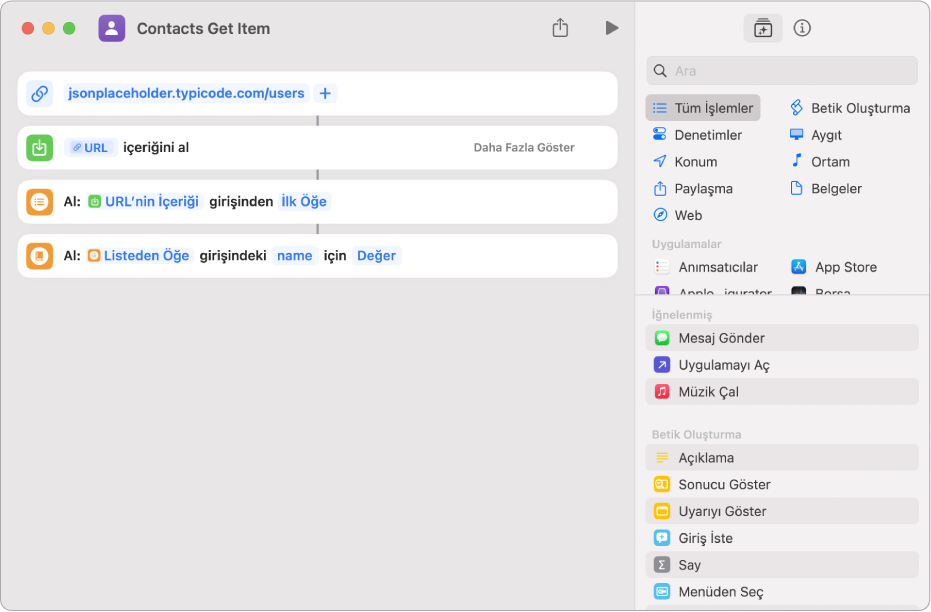Select Aygıt category
931x612 pixels.
[x=816, y=135]
